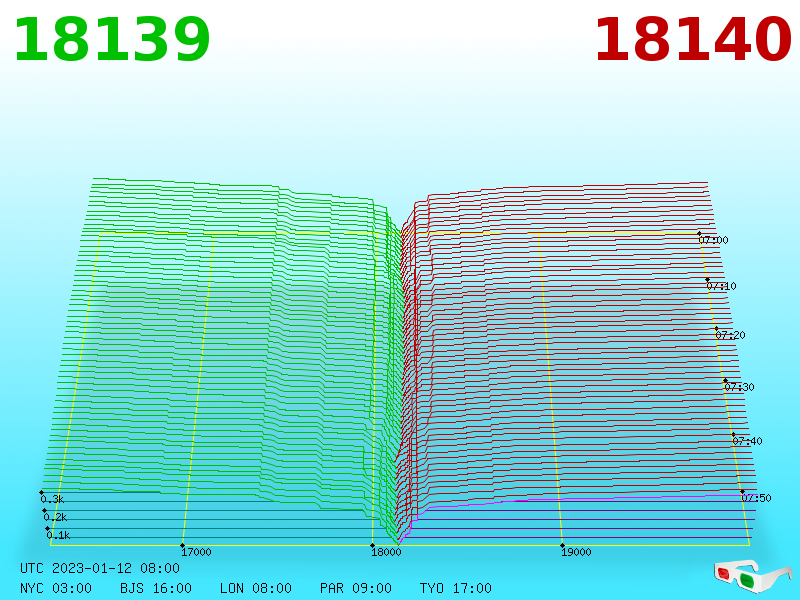Screen dimensions: 800x600
Task: Click the 3D anaglyph glasses icon
Action: (x=752, y=576)
